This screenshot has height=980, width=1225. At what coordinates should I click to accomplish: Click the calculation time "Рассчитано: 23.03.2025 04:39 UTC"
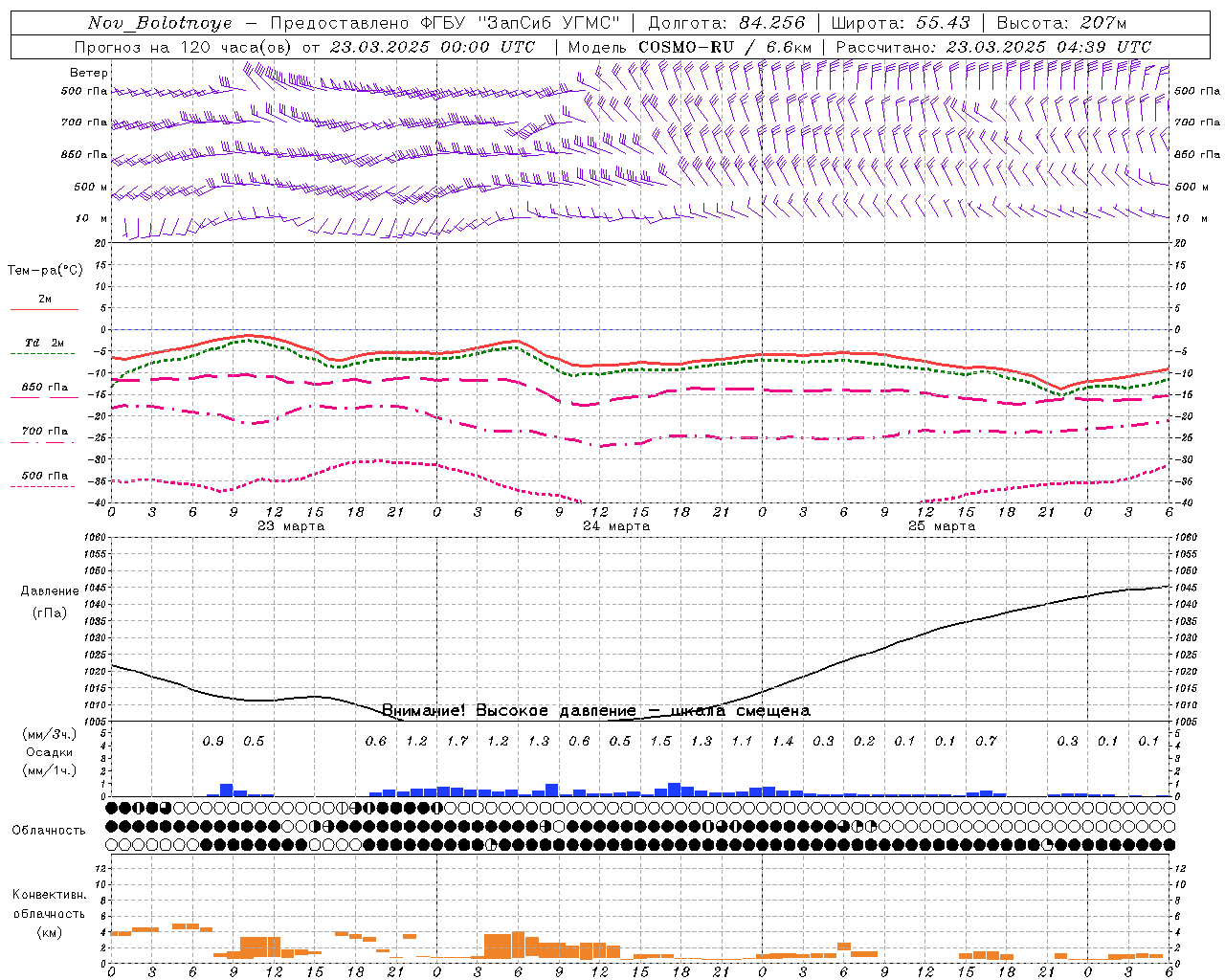pyautogui.click(x=993, y=47)
